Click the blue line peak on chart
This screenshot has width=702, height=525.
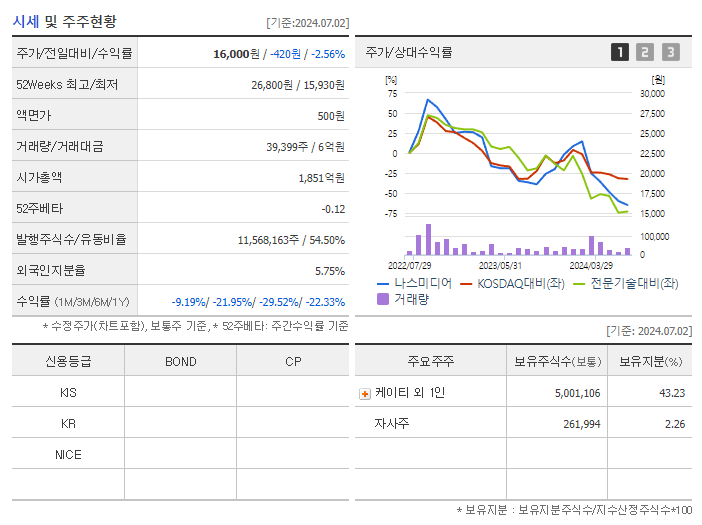coord(428,99)
